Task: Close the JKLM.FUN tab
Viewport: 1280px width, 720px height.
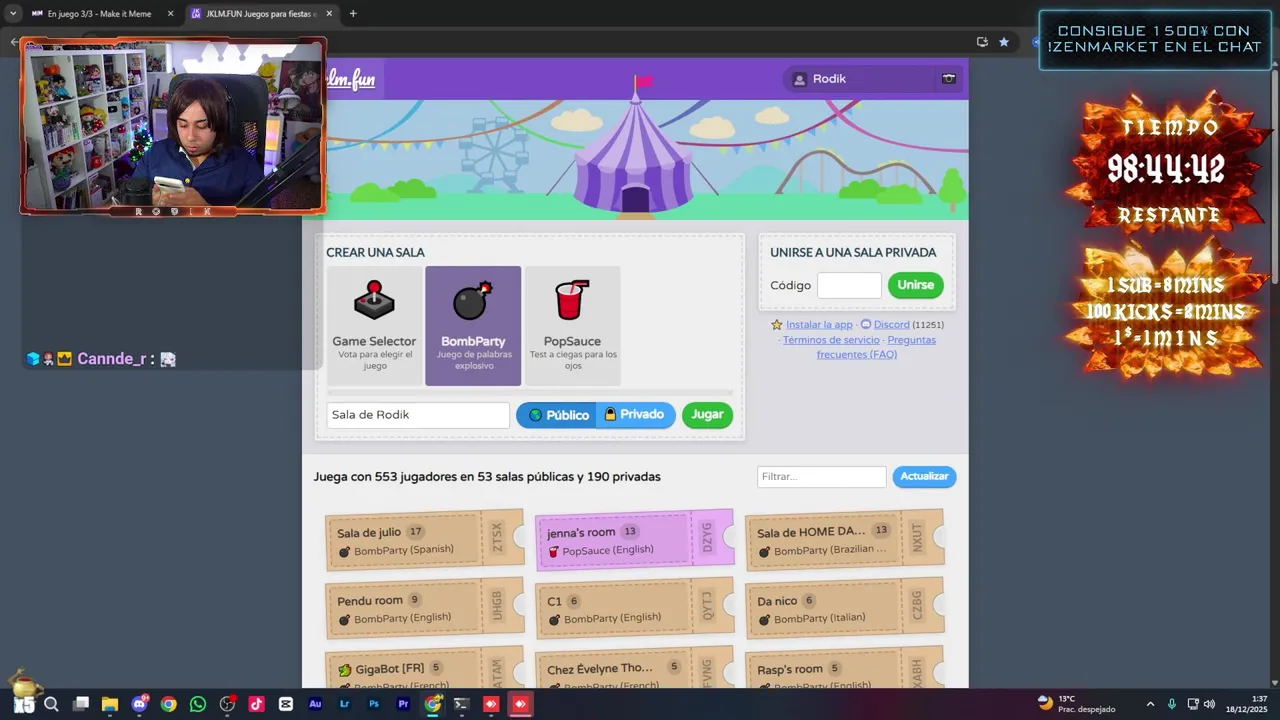Action: click(x=329, y=14)
